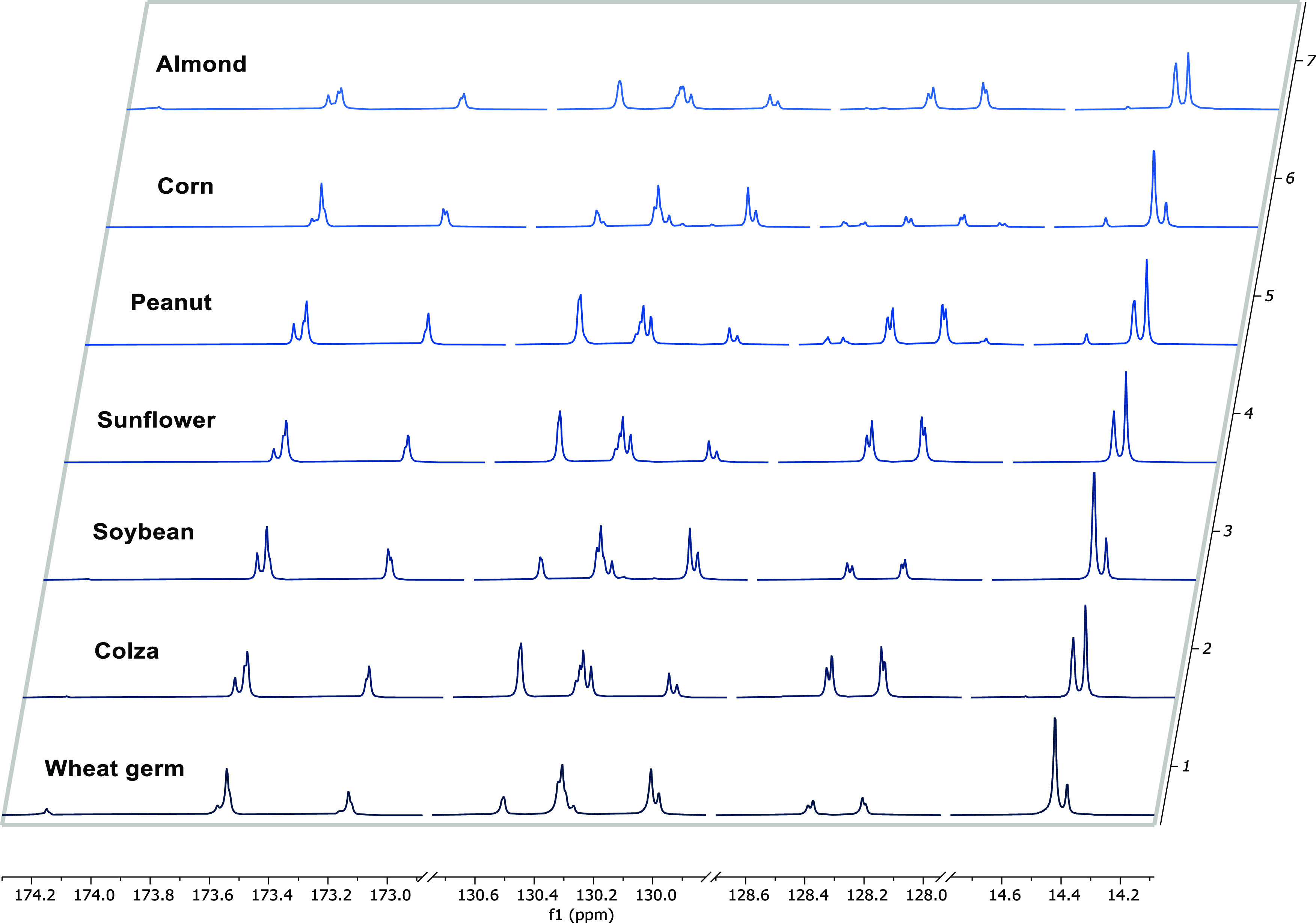Click stack index 2 on right axis
1316x923 pixels.
coord(1207,649)
